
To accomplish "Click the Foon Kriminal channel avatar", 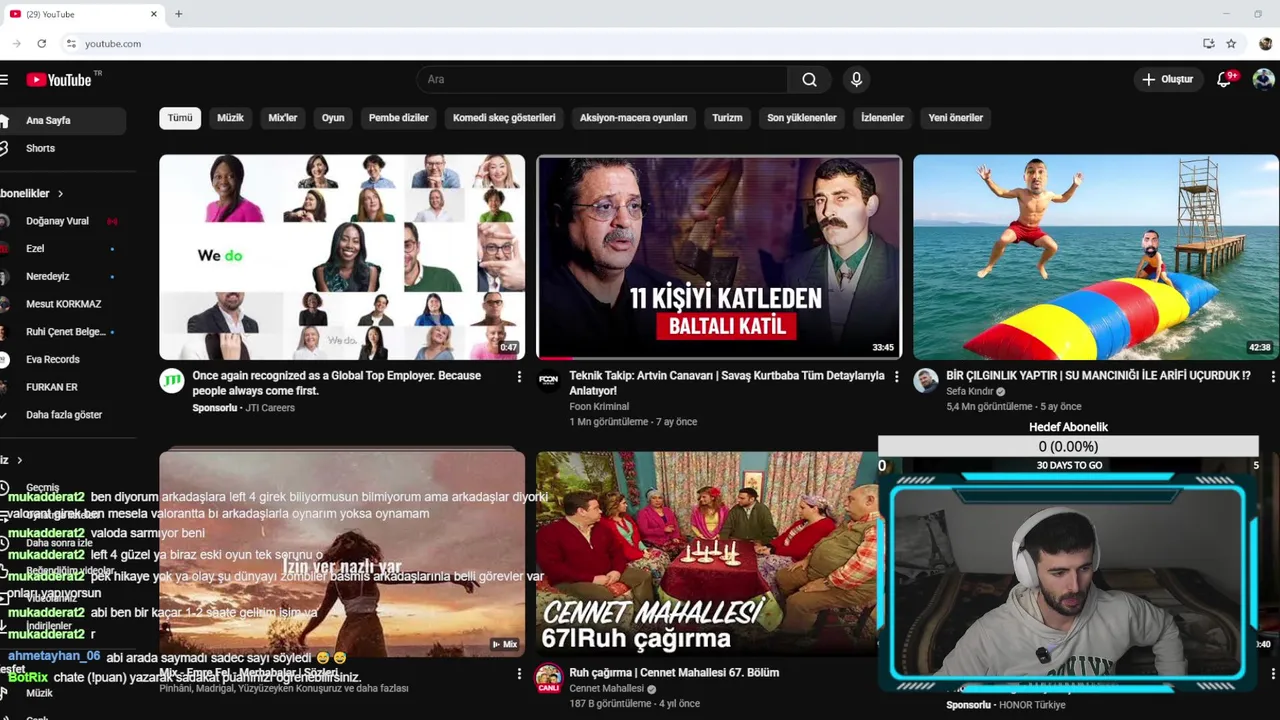I will click(549, 380).
